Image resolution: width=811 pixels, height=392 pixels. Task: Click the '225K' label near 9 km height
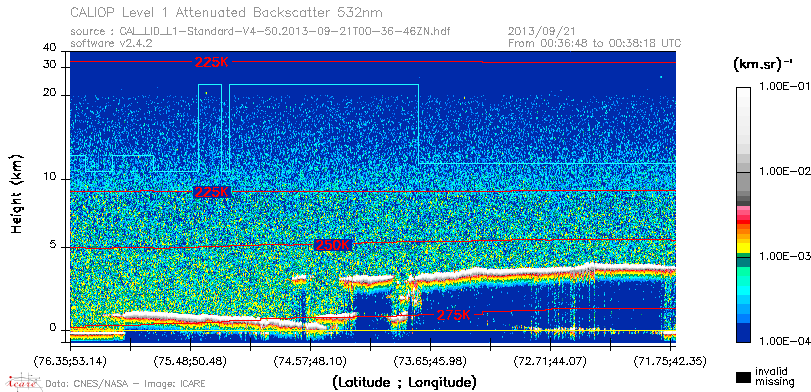click(211, 192)
